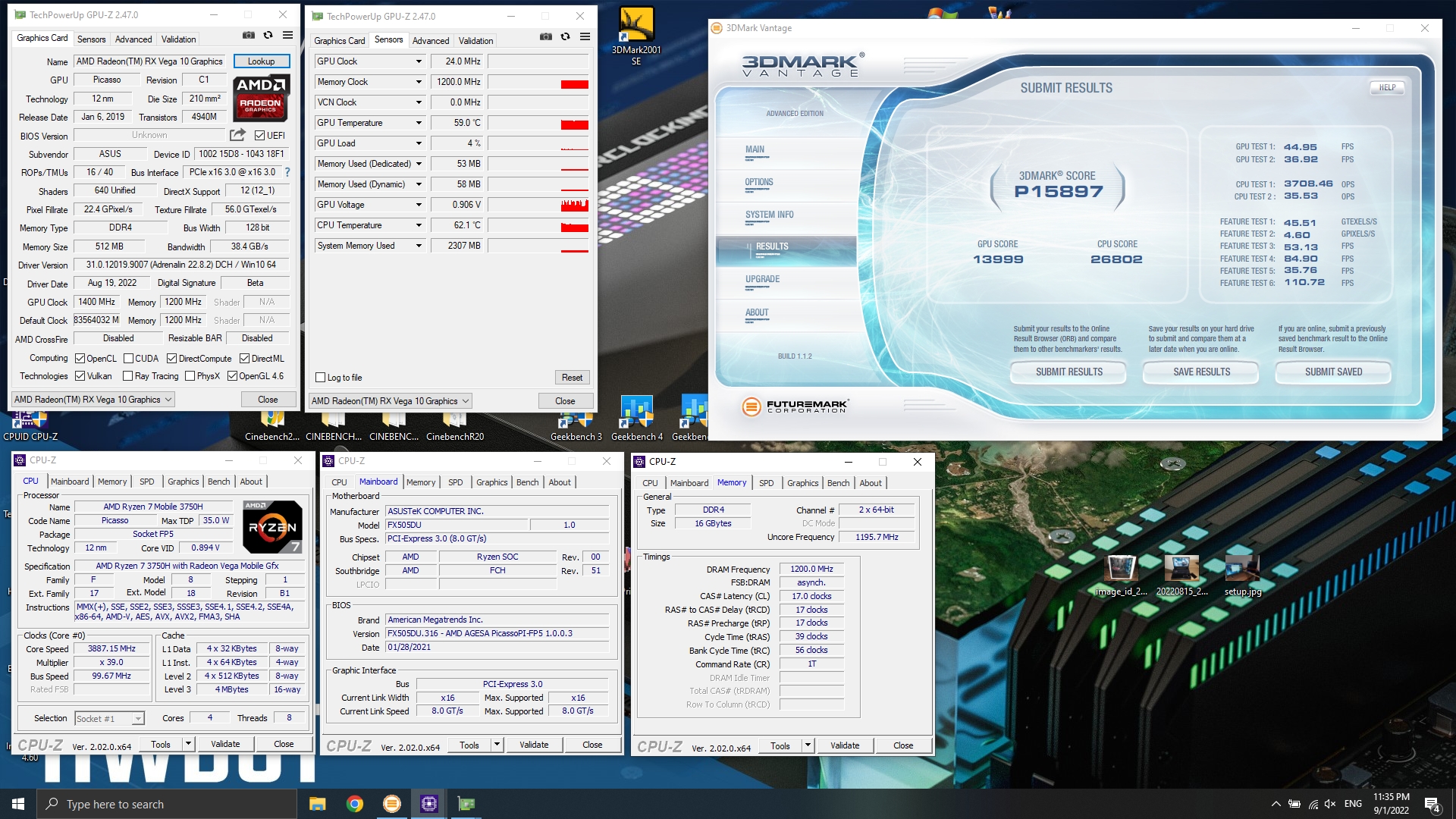This screenshot has height=819, width=1456.
Task: Toggle the UEFI checkbox
Action: [x=259, y=136]
